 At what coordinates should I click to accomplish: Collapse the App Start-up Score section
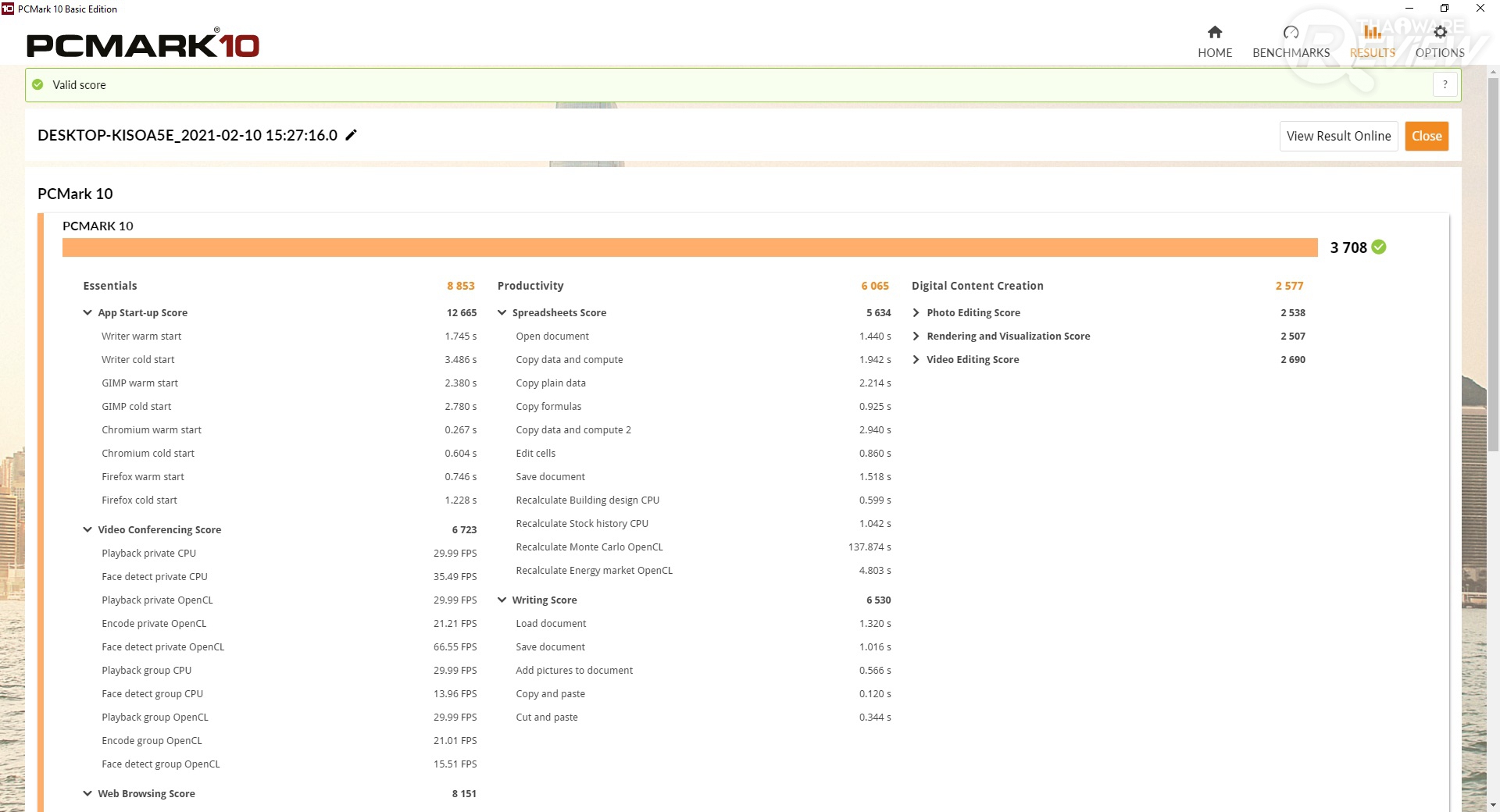(87, 312)
